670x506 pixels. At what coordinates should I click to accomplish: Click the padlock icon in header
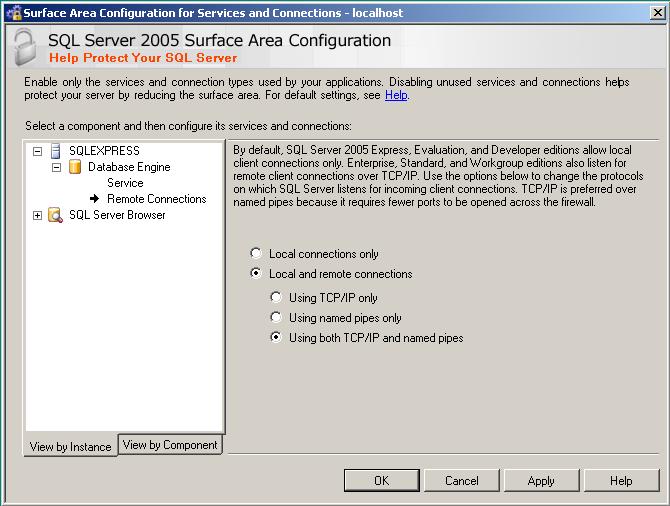tap(25, 47)
